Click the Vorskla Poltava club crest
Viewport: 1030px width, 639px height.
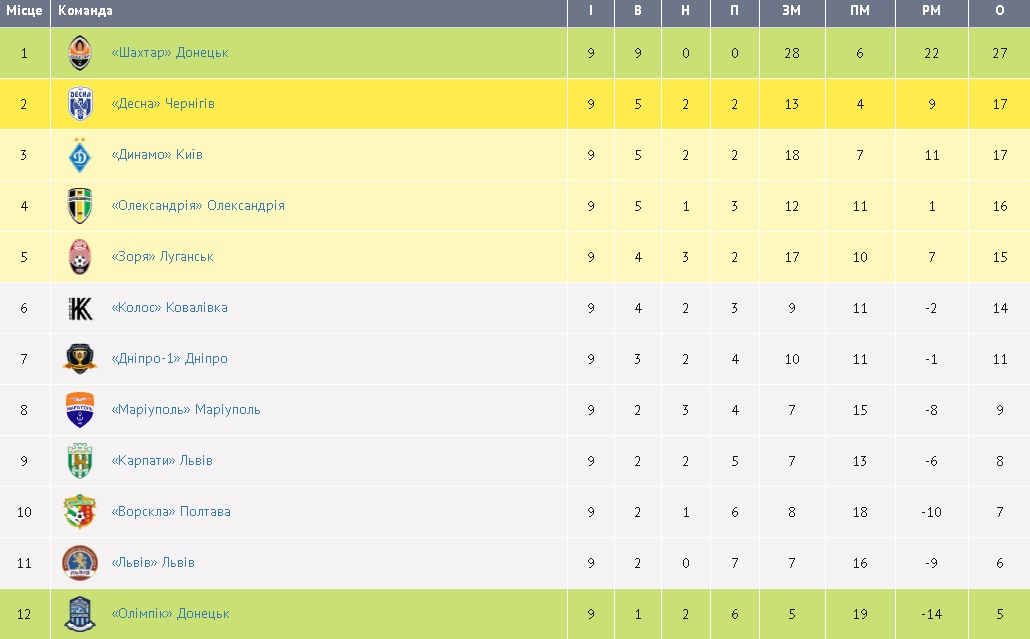click(80, 512)
